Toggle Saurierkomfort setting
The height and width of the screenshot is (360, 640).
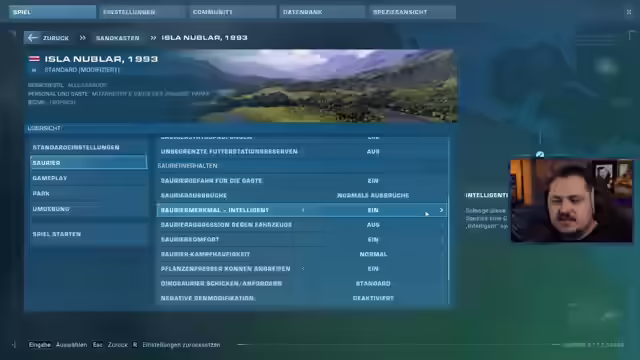[x=302, y=239]
